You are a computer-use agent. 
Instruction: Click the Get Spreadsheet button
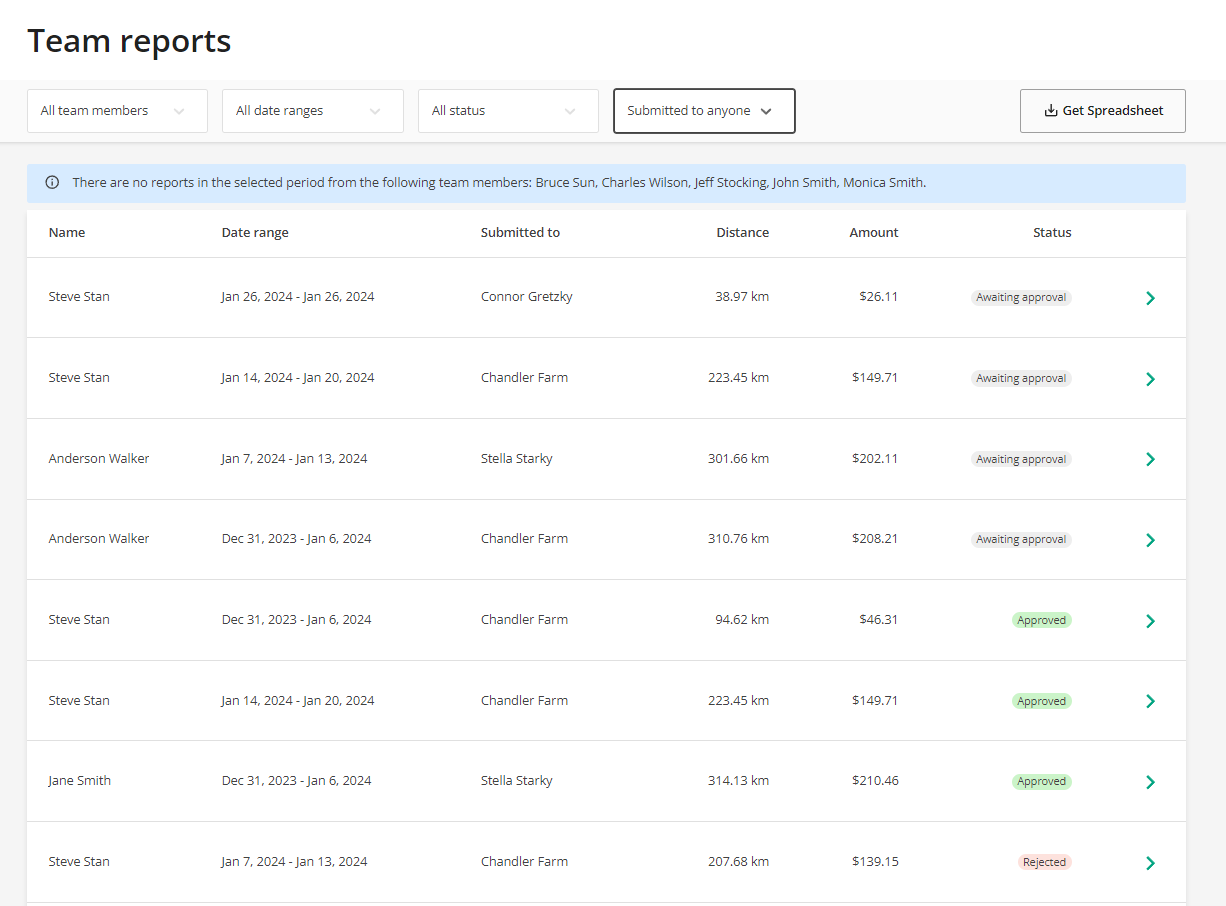(1103, 111)
